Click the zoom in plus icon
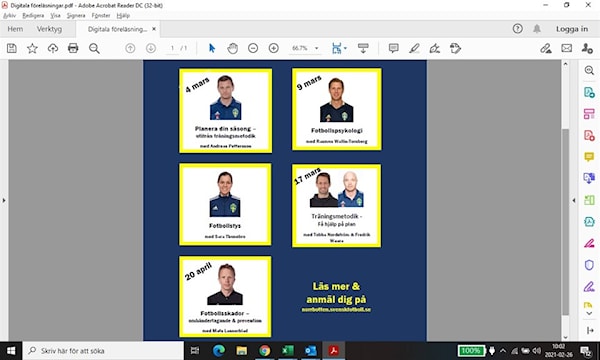This screenshot has height=360, width=600. (x=274, y=48)
